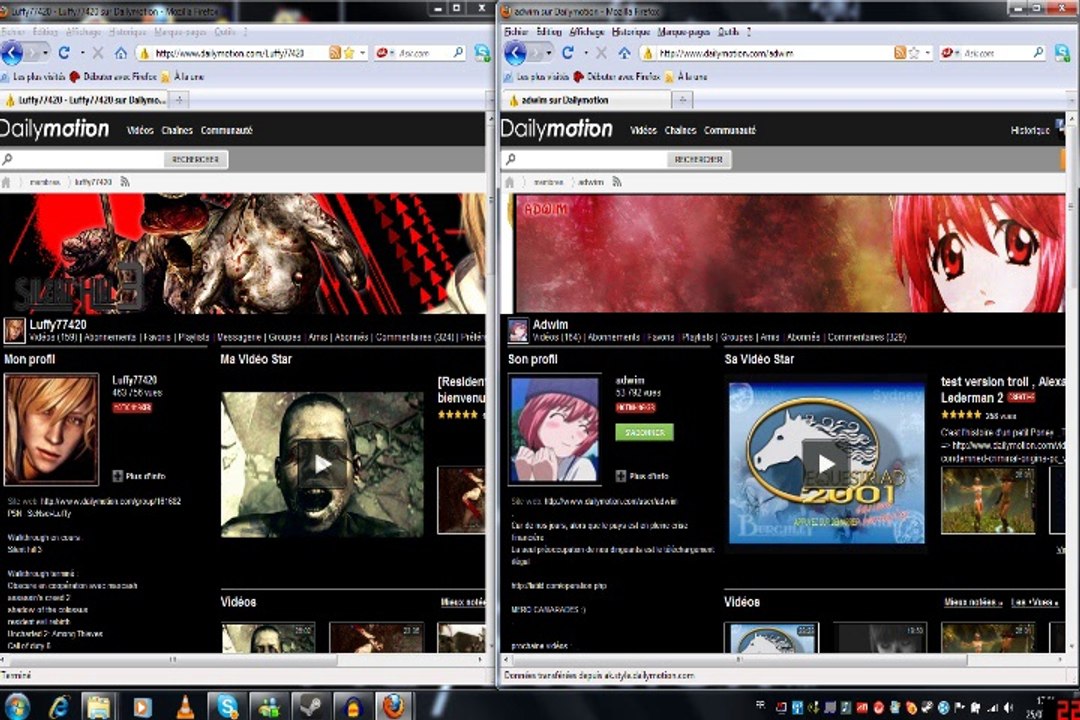Screen dimensions: 1080x720
Task: Open Historique menu in the adwim window
Action: coord(631,32)
